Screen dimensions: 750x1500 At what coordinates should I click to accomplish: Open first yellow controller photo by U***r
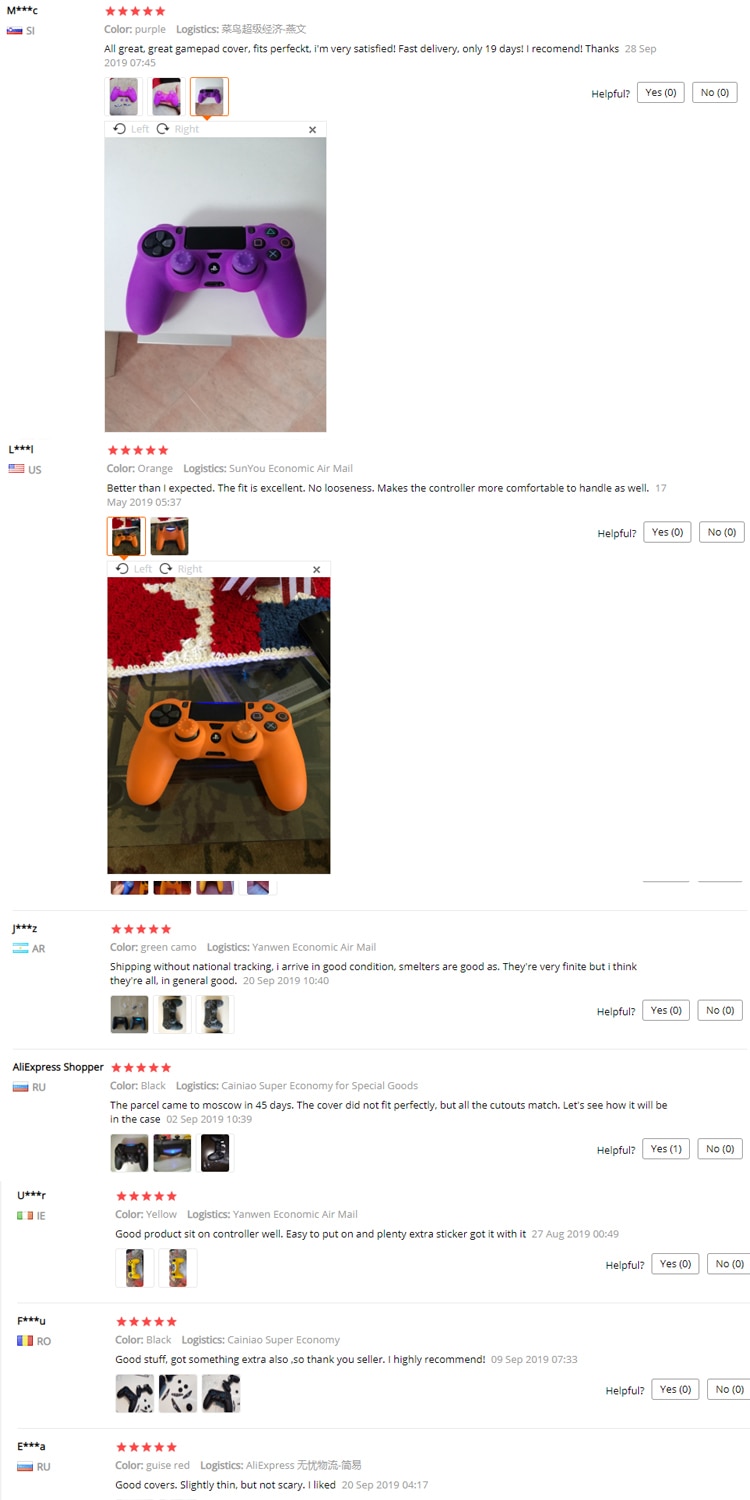(x=134, y=1268)
